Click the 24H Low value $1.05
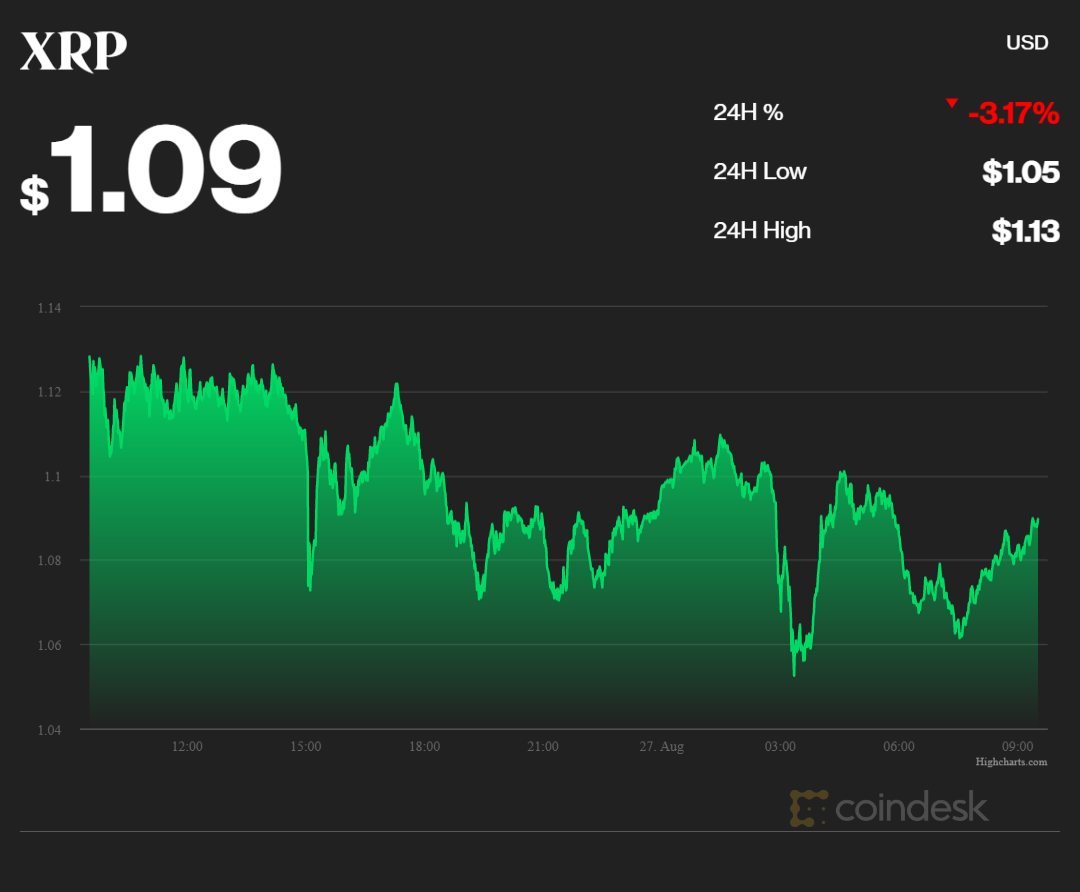Viewport: 1080px width, 892px height. coord(1020,172)
